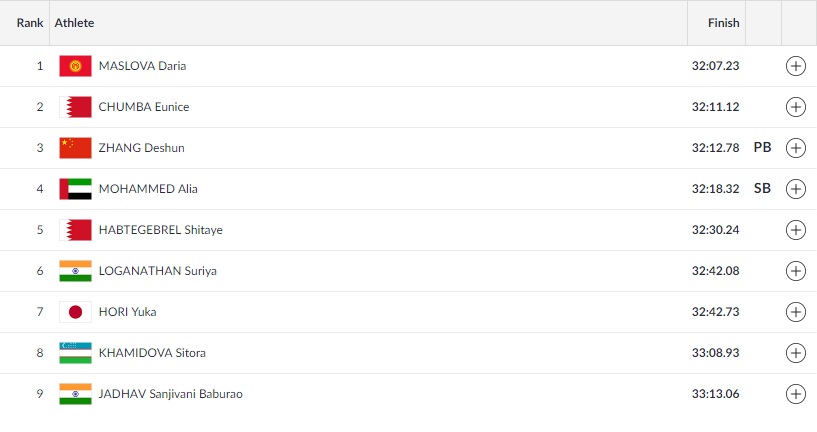
Task: Click plus icon for LOGANATHAN Suriya
Action: point(796,271)
